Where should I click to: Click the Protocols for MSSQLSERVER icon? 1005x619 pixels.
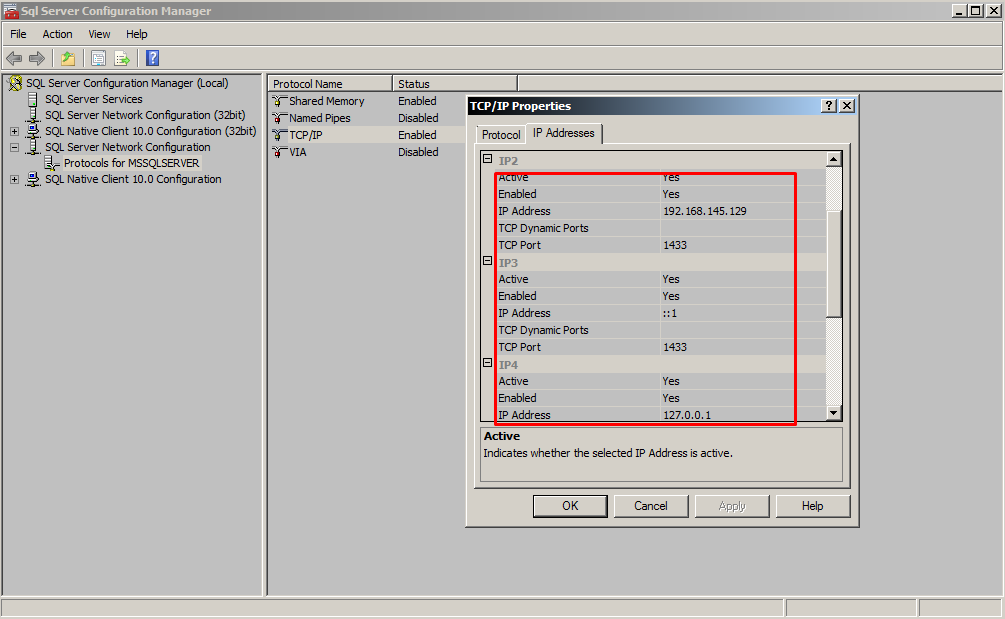(x=52, y=163)
